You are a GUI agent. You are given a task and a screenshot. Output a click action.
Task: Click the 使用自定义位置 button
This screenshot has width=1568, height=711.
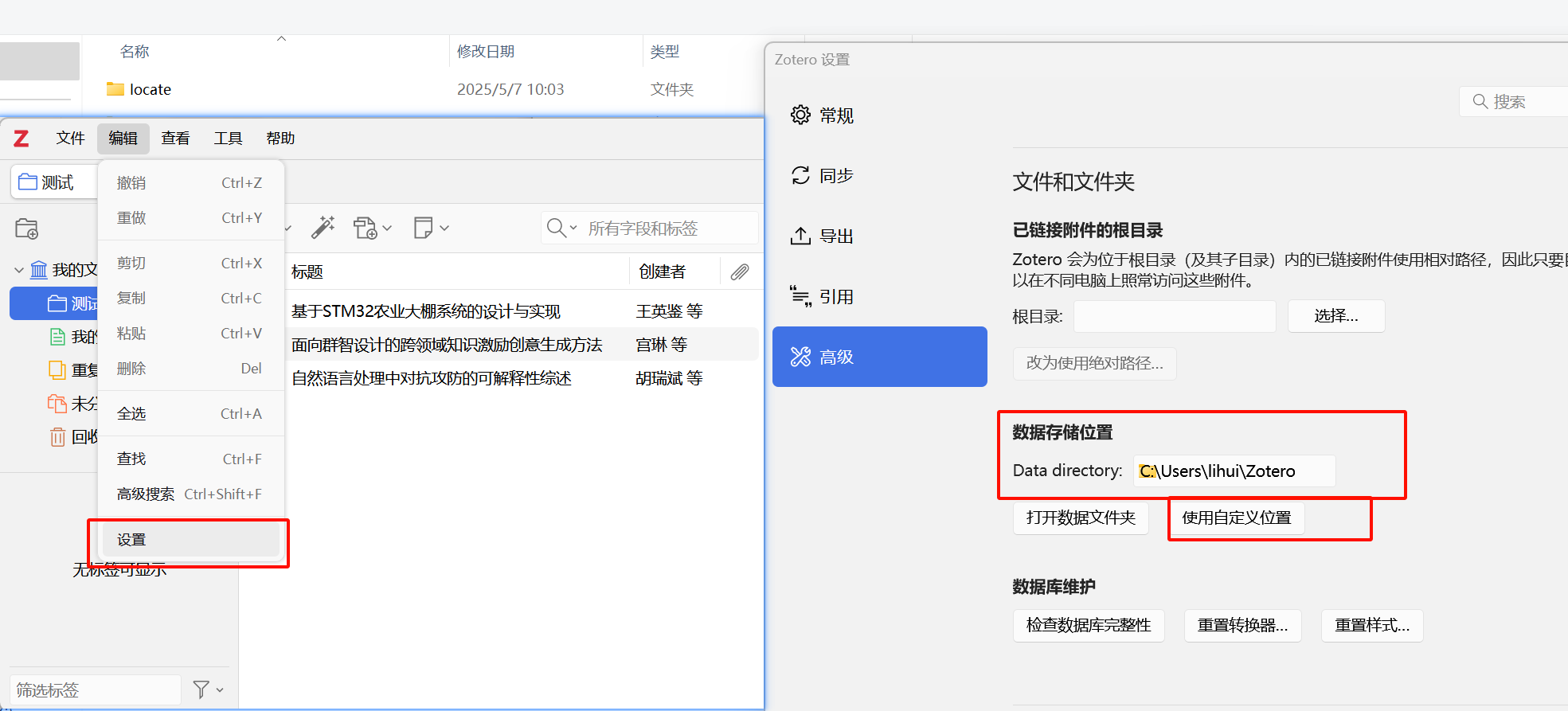click(x=1236, y=518)
